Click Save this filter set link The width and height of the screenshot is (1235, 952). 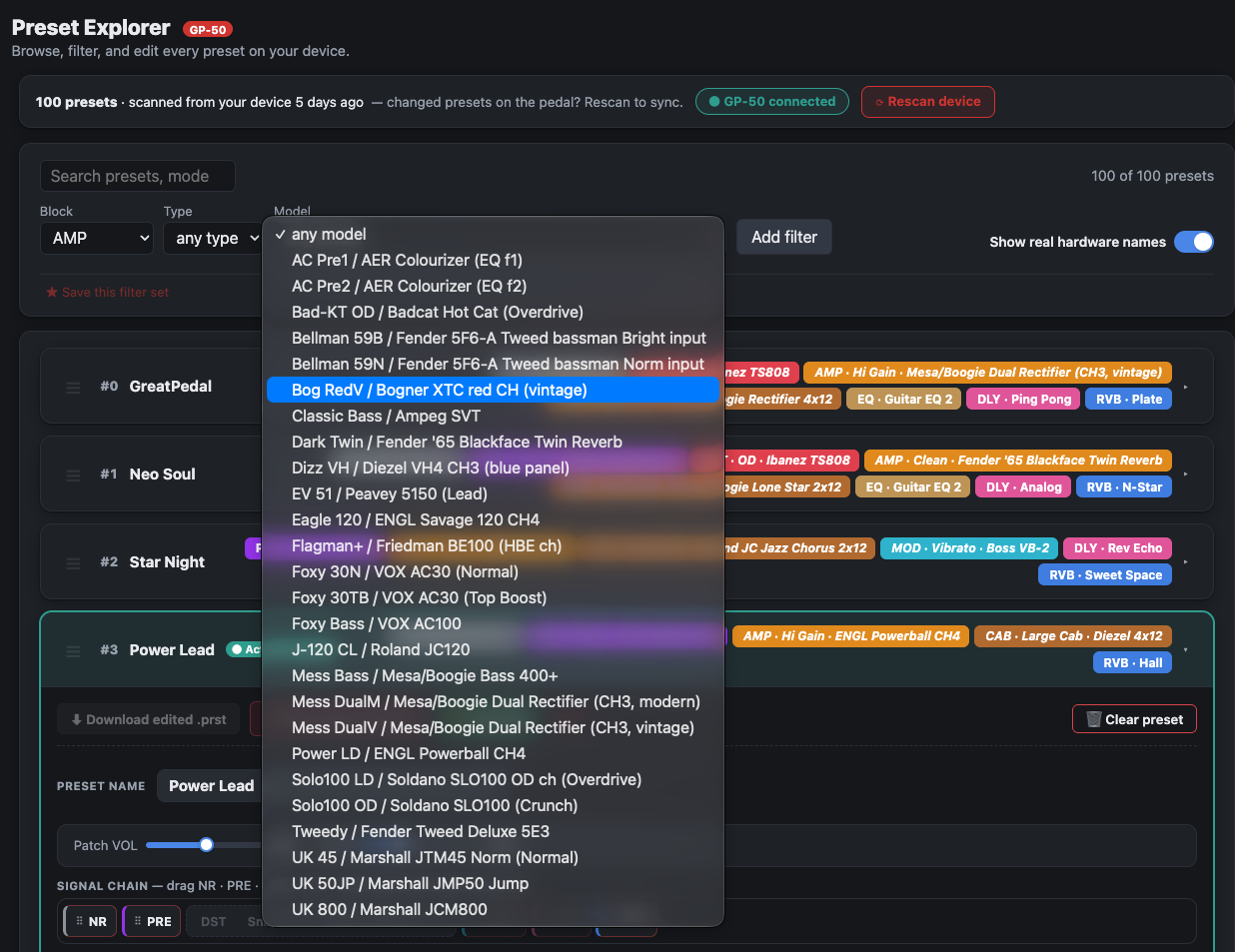pos(108,293)
